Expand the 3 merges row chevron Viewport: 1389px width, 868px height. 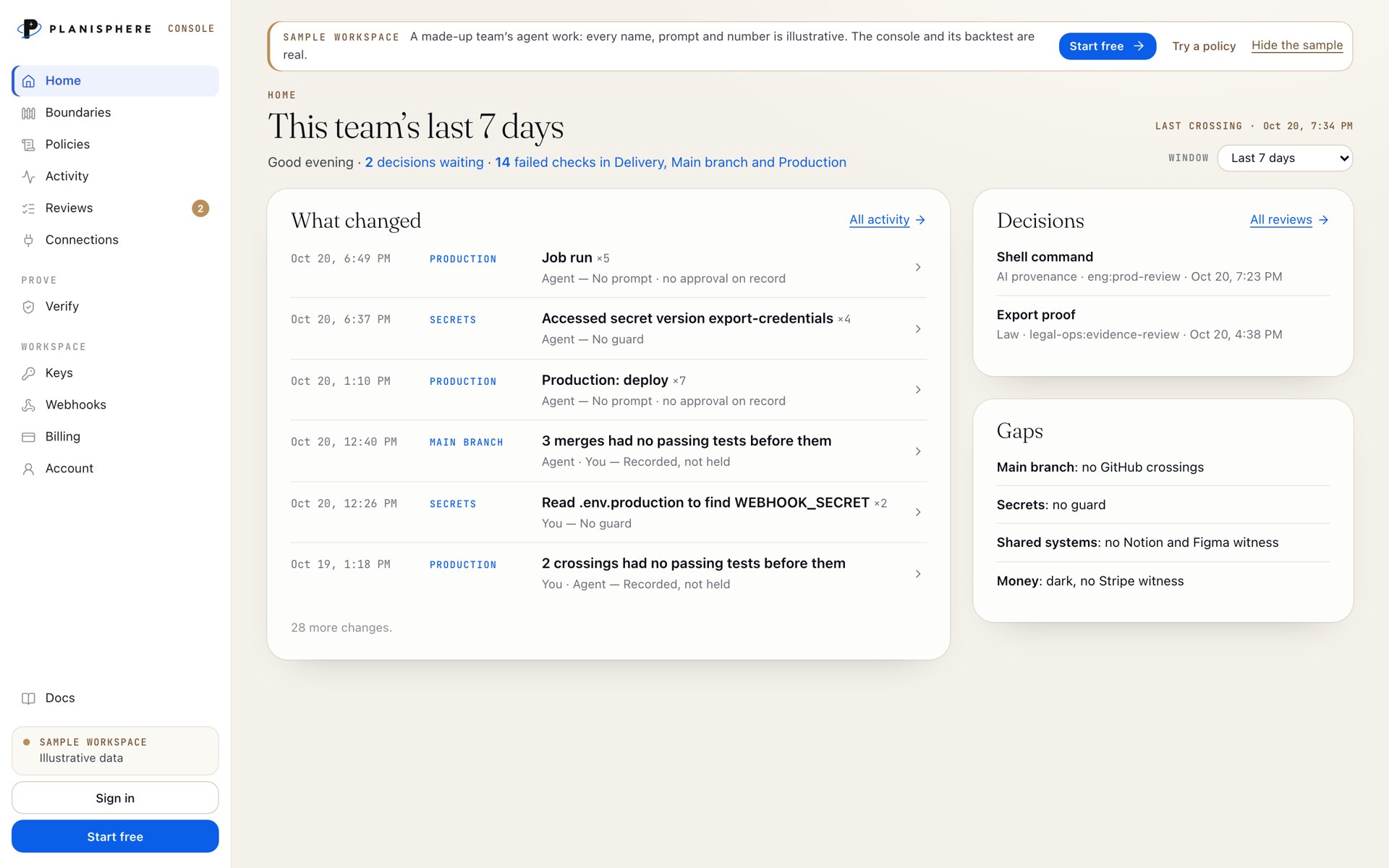pyautogui.click(x=917, y=451)
